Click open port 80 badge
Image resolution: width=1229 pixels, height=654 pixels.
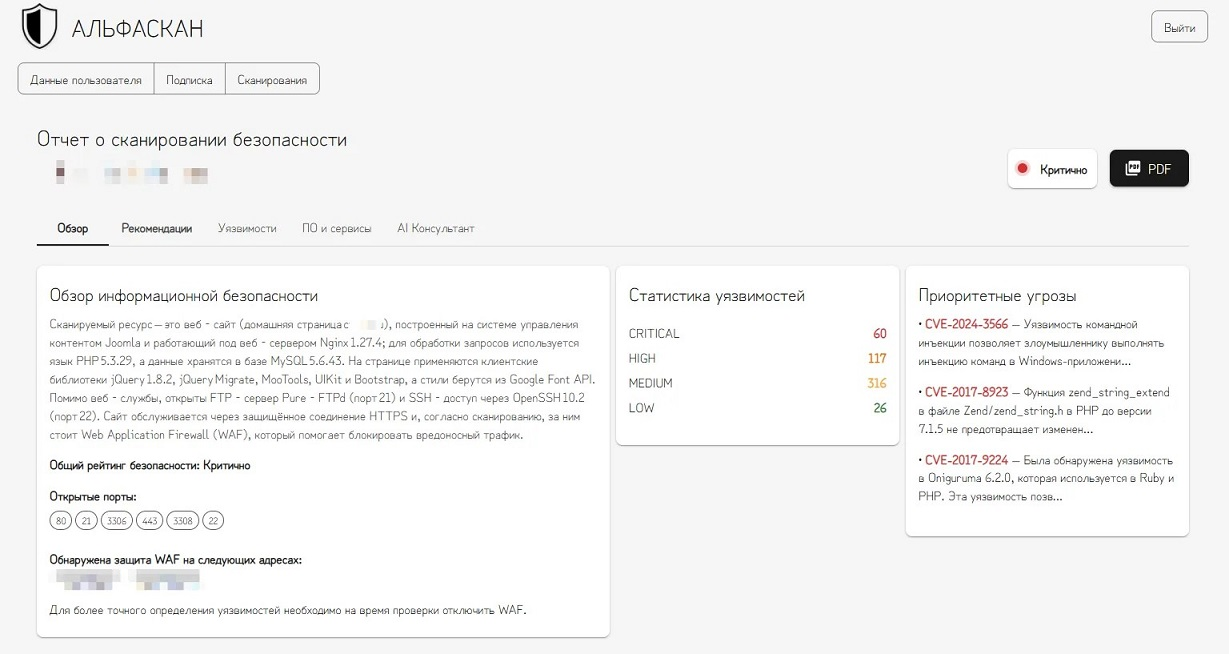point(61,521)
